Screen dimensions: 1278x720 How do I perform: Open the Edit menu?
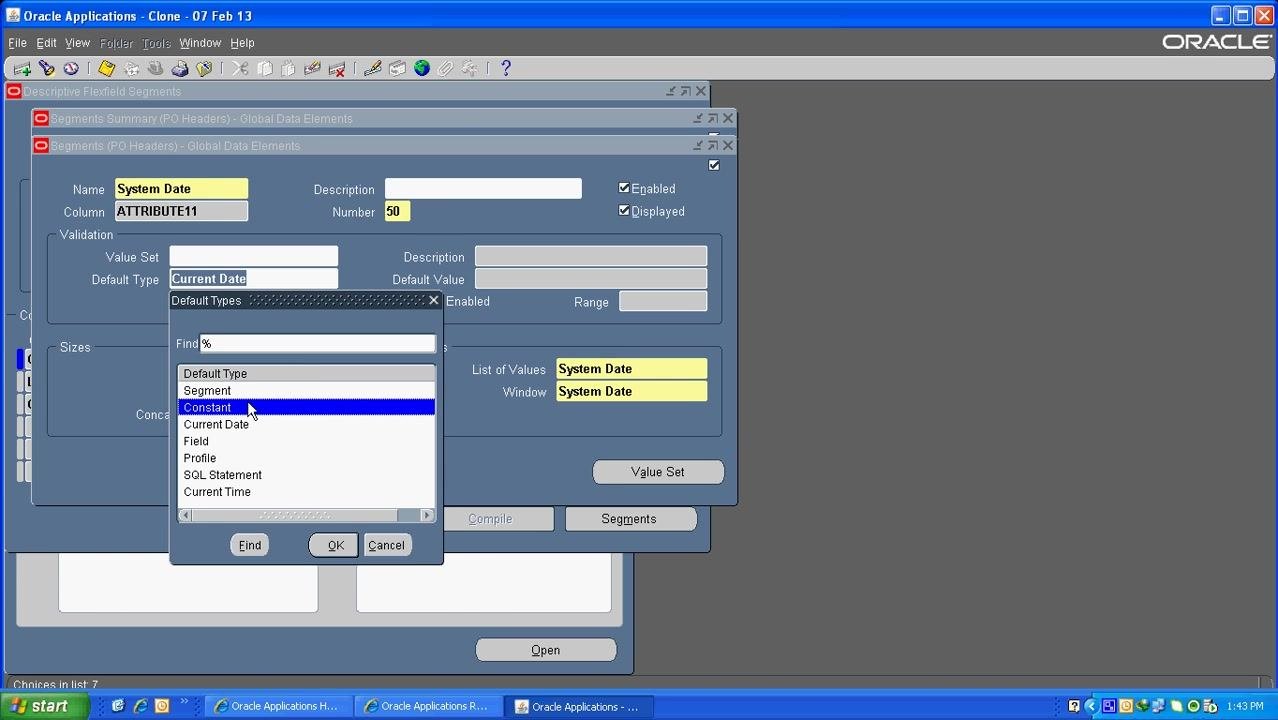[46, 43]
